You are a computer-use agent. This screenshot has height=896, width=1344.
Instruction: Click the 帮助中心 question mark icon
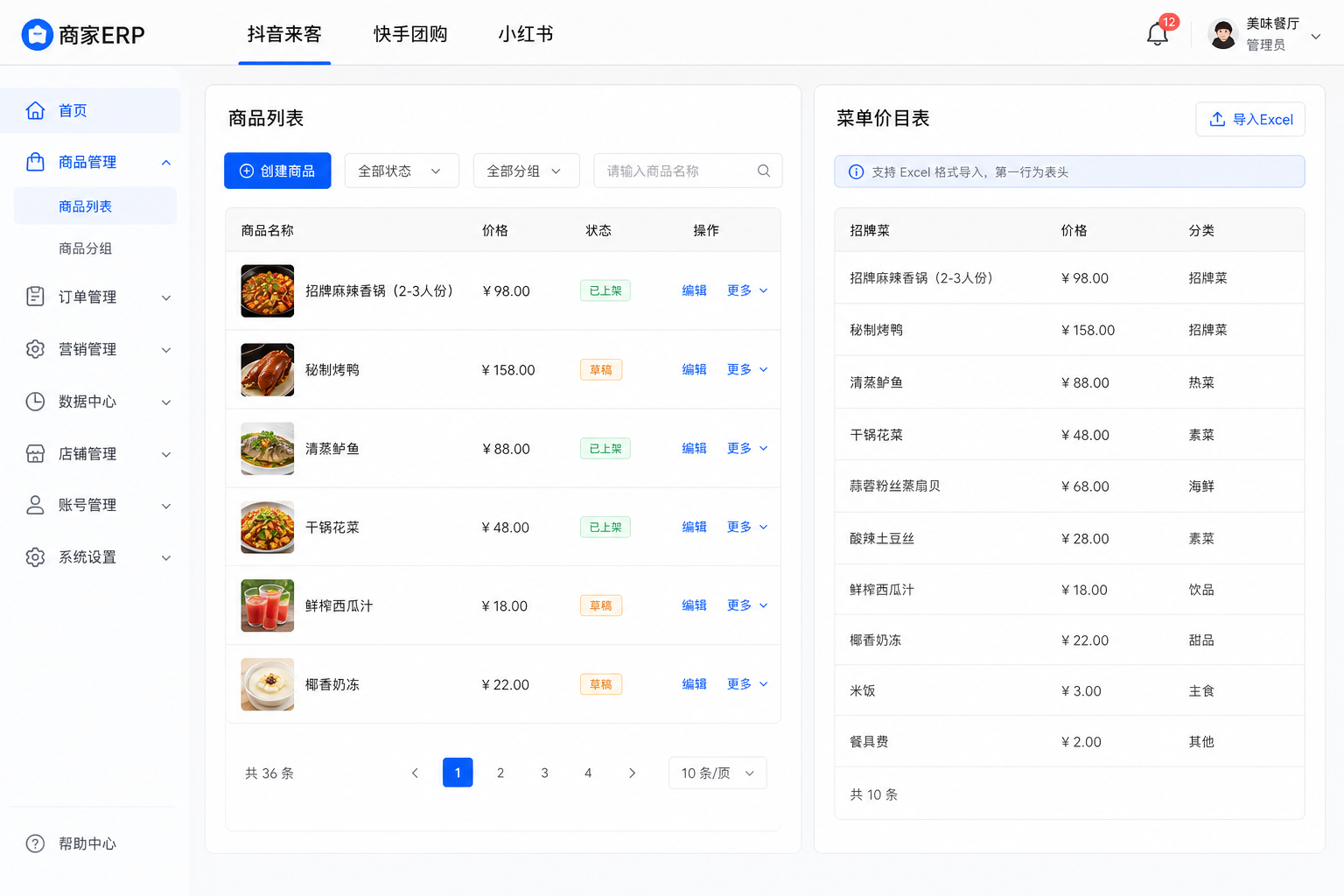click(x=35, y=843)
